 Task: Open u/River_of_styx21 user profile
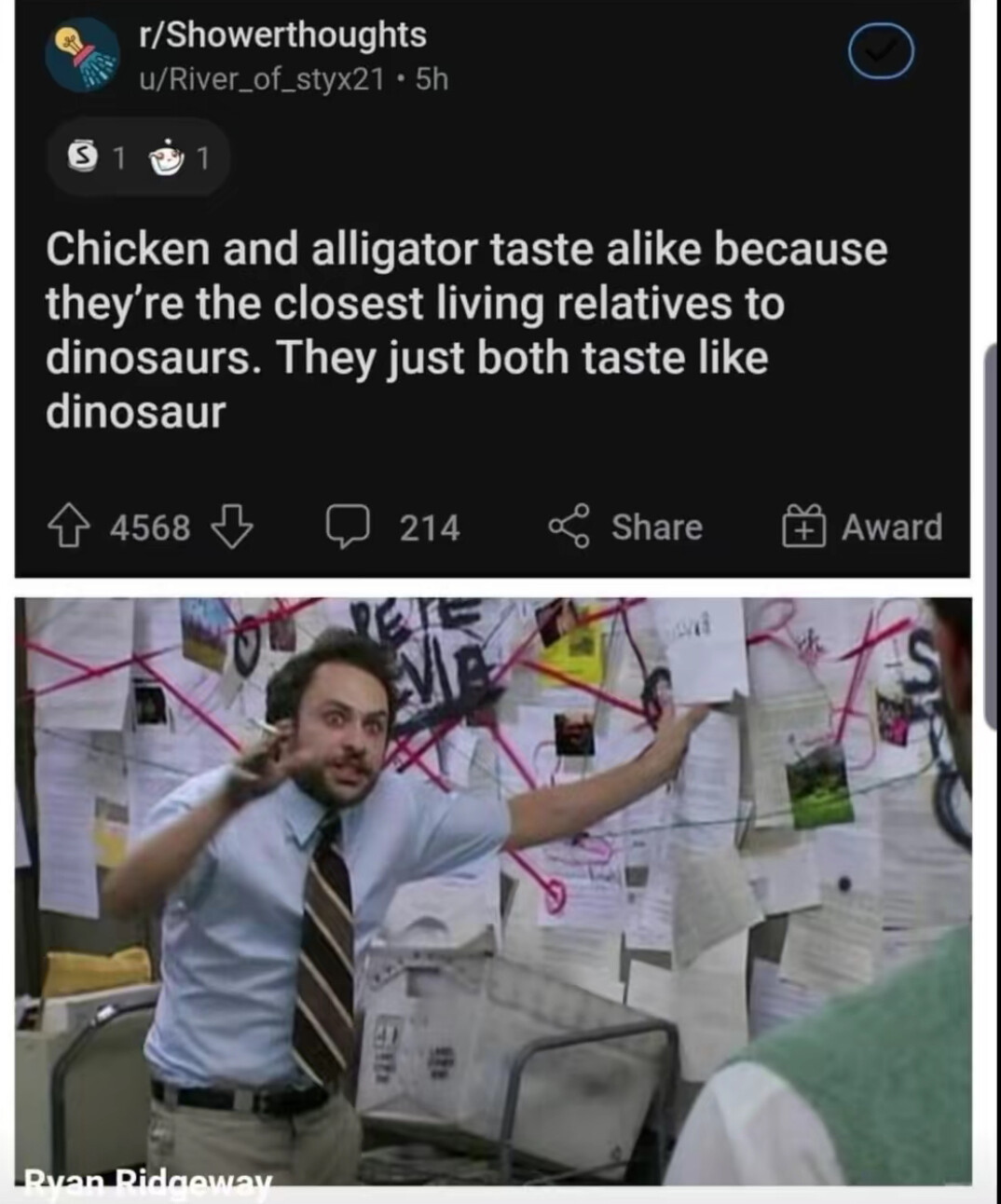click(261, 80)
